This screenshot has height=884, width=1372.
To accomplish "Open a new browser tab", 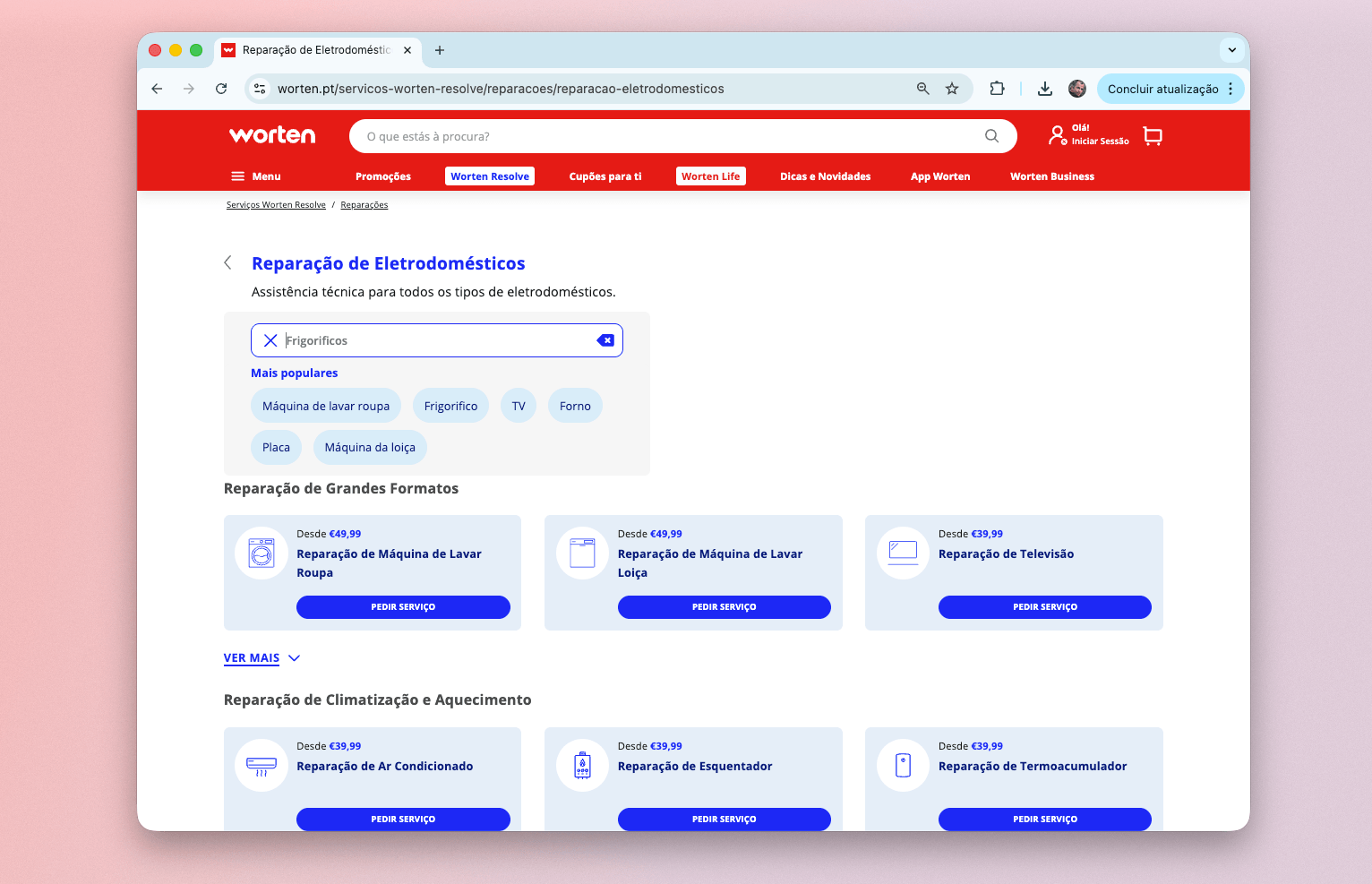I will coord(440,50).
